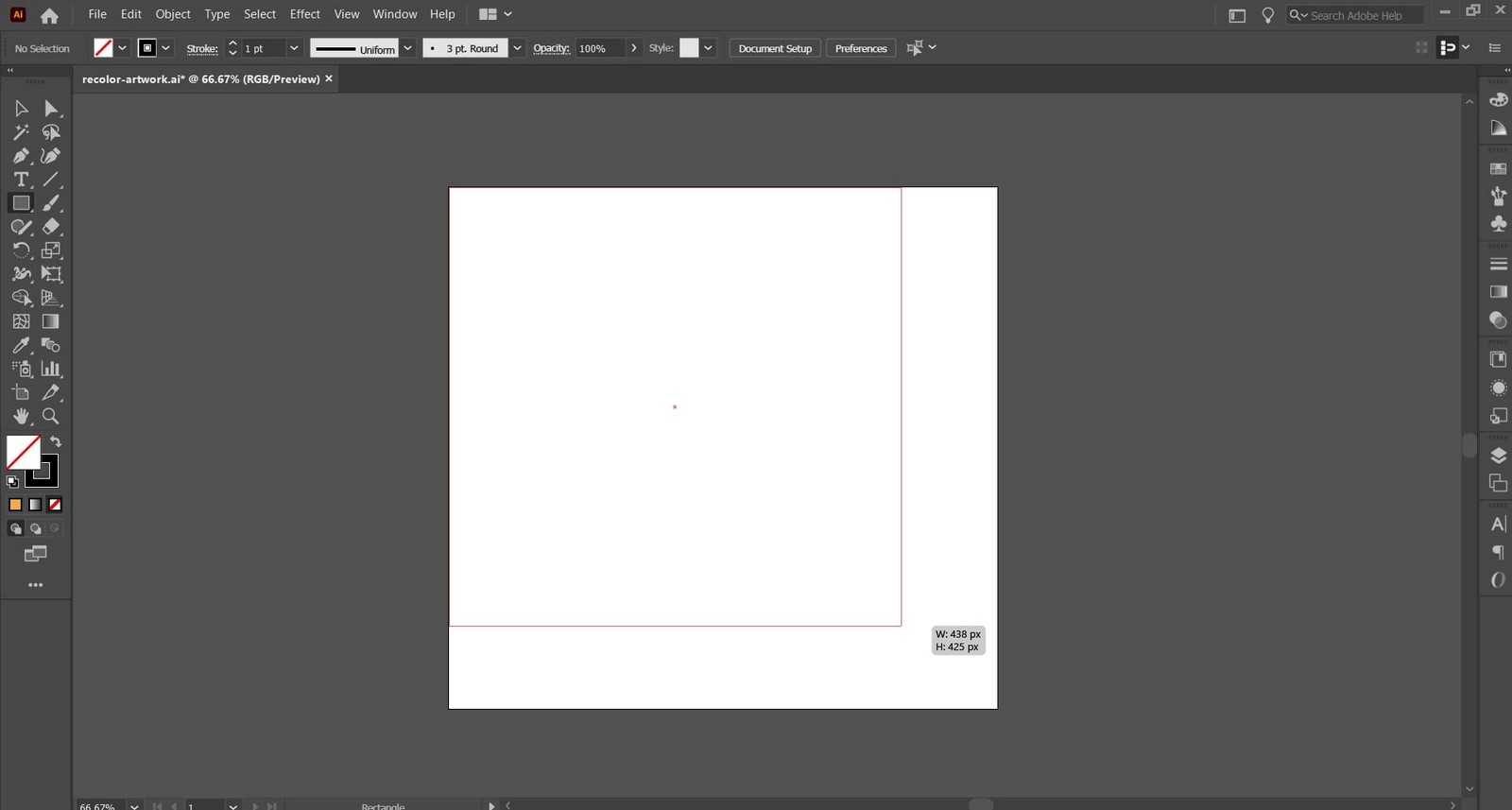Open the Object menu
This screenshot has width=1512, height=810.
point(173,14)
